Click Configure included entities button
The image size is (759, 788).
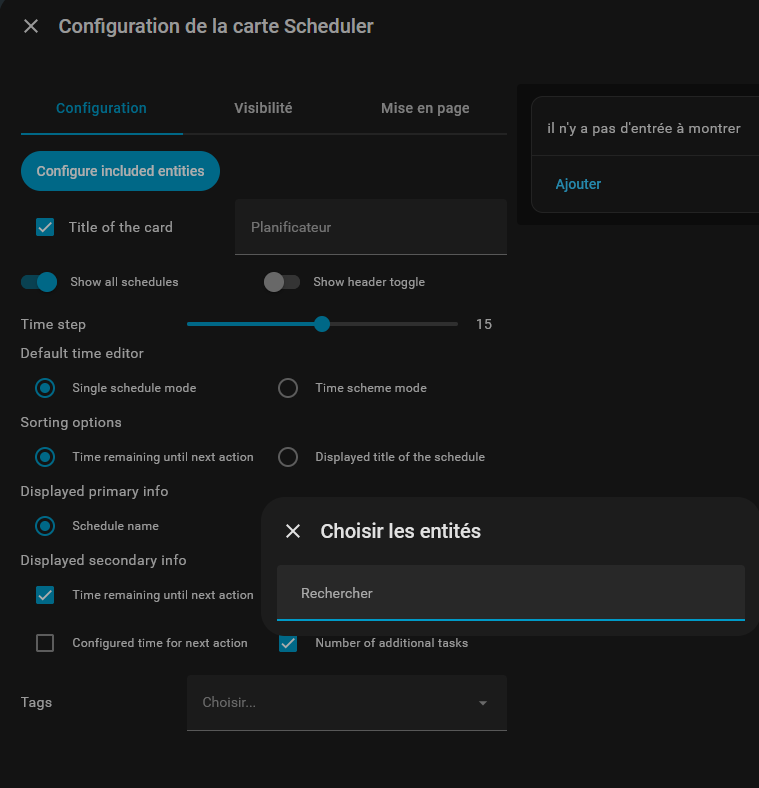click(x=120, y=171)
